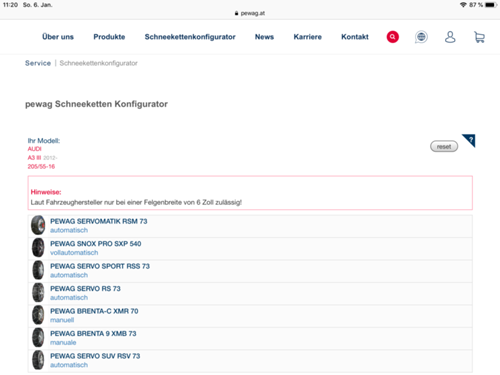Click the manuell label under BRENTA-C
The image size is (500, 375).
(x=62, y=320)
